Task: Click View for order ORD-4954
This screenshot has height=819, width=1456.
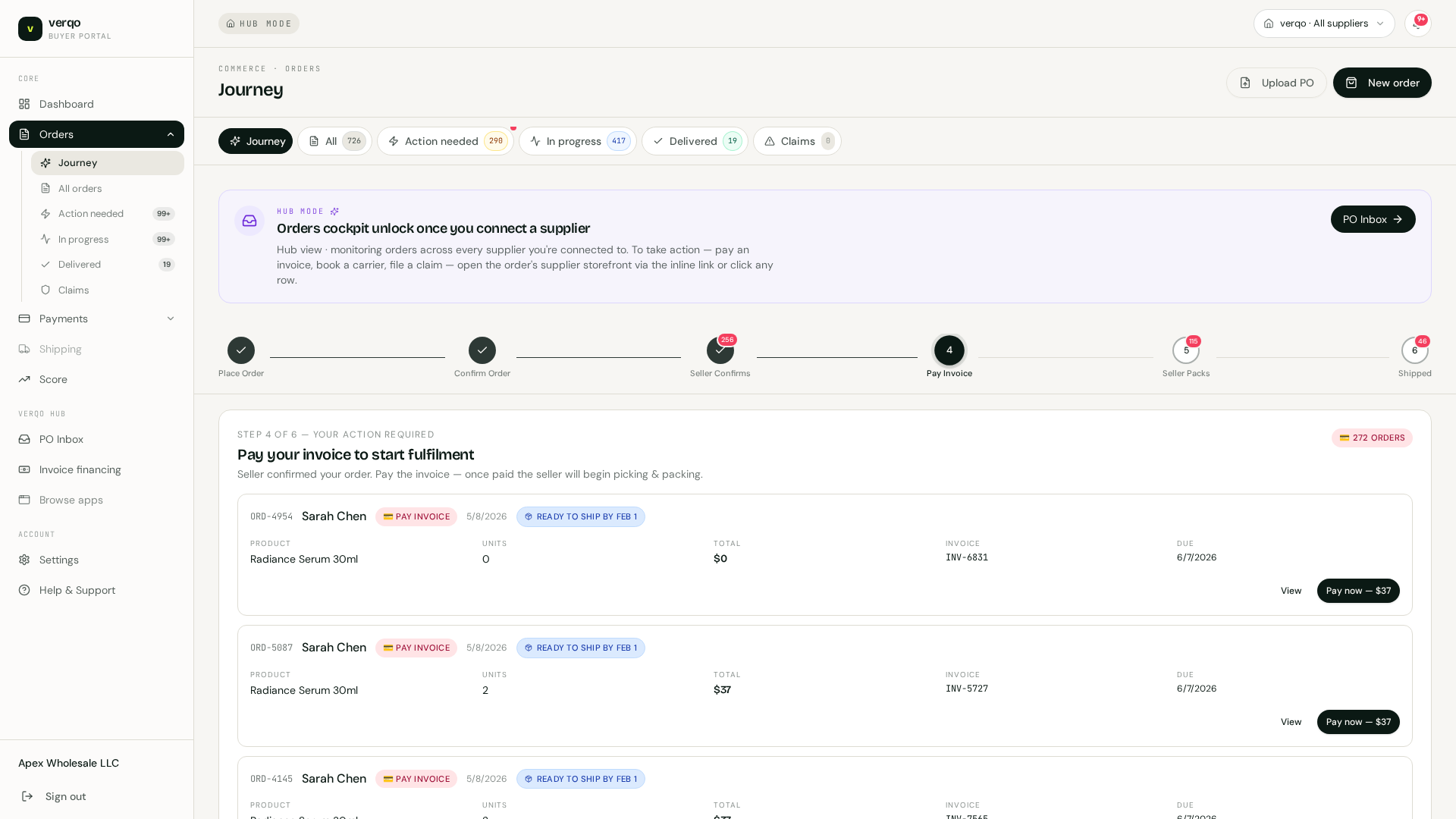Action: (1291, 591)
